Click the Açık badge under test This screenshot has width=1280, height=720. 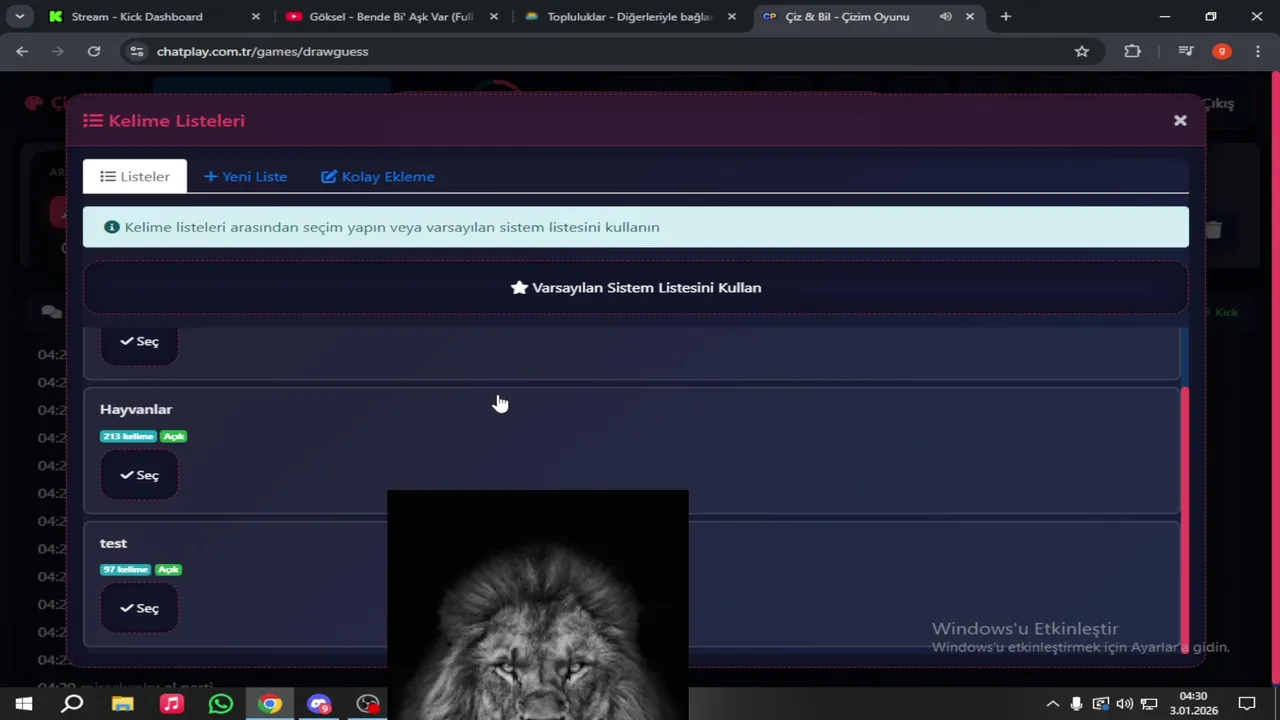click(168, 569)
